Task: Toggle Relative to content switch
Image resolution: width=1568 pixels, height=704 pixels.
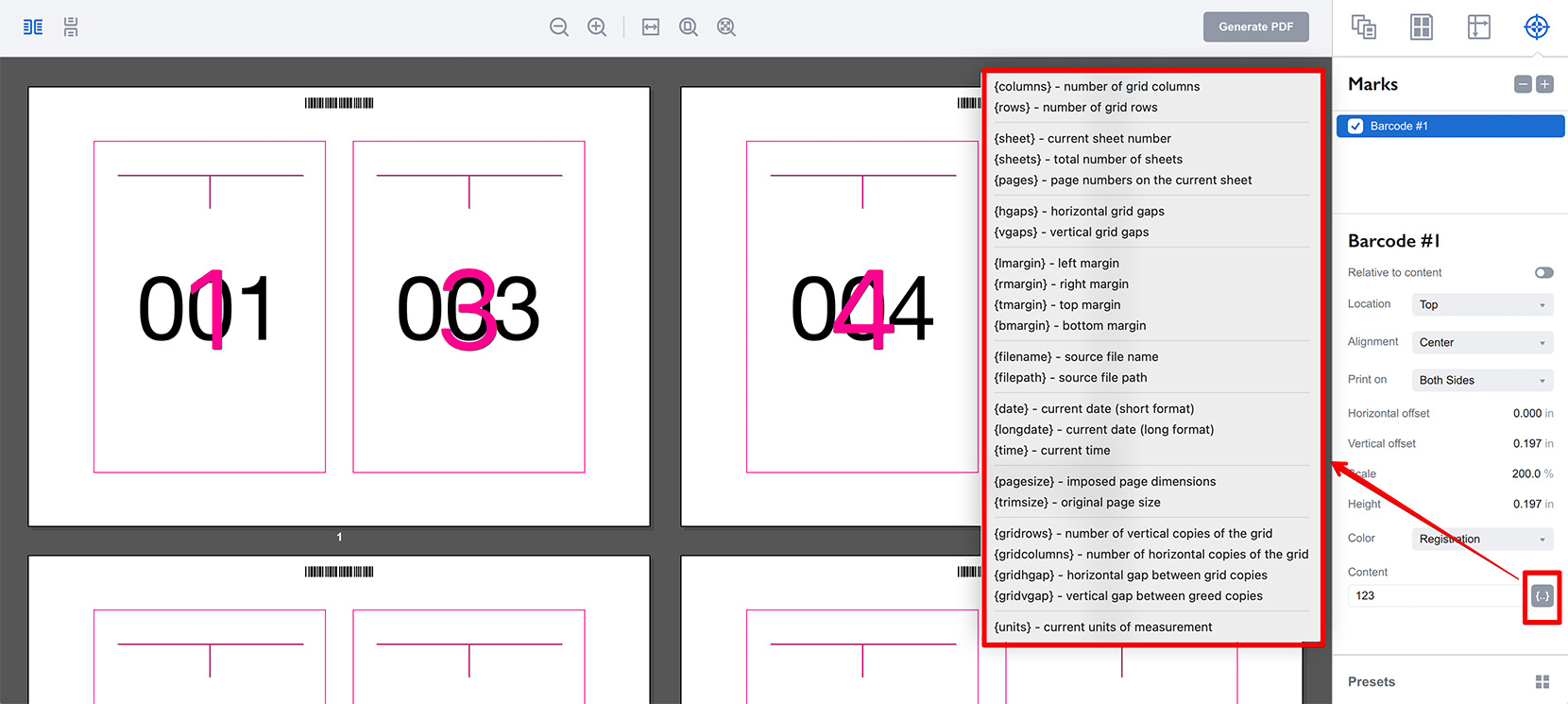Action: (1543, 272)
